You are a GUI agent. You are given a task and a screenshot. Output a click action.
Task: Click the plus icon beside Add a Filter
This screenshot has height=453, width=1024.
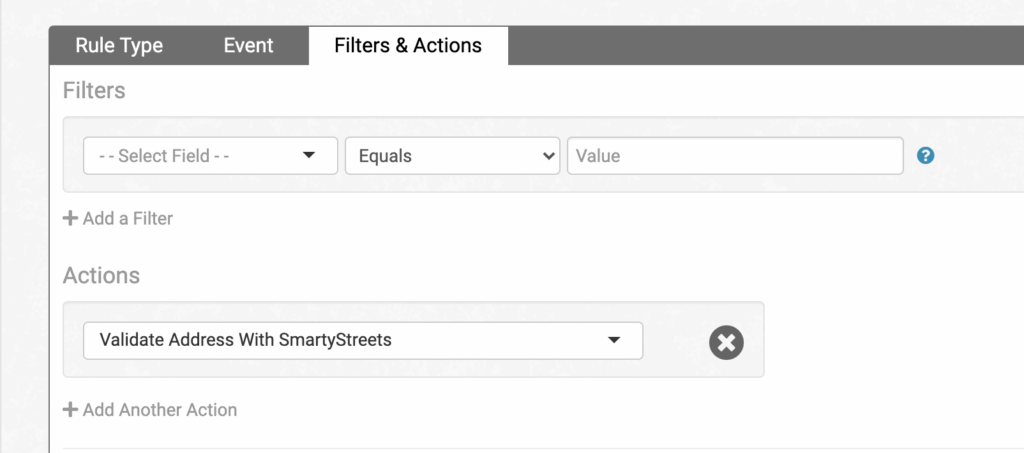pos(70,218)
